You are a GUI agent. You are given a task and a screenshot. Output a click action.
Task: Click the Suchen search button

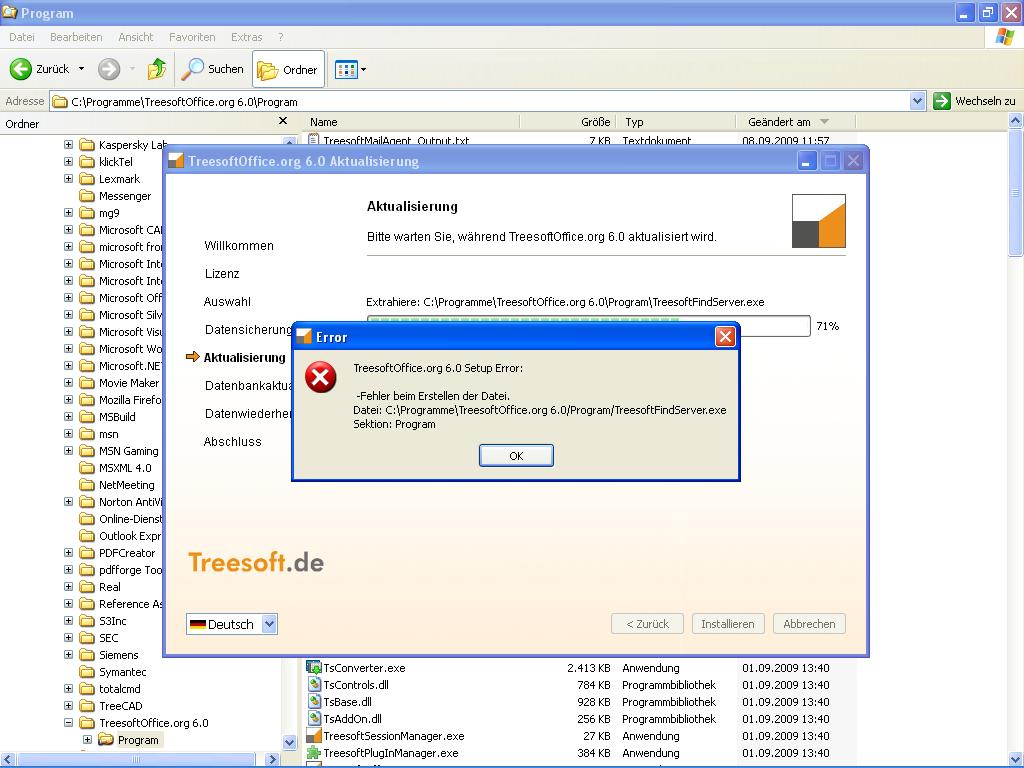click(212, 69)
